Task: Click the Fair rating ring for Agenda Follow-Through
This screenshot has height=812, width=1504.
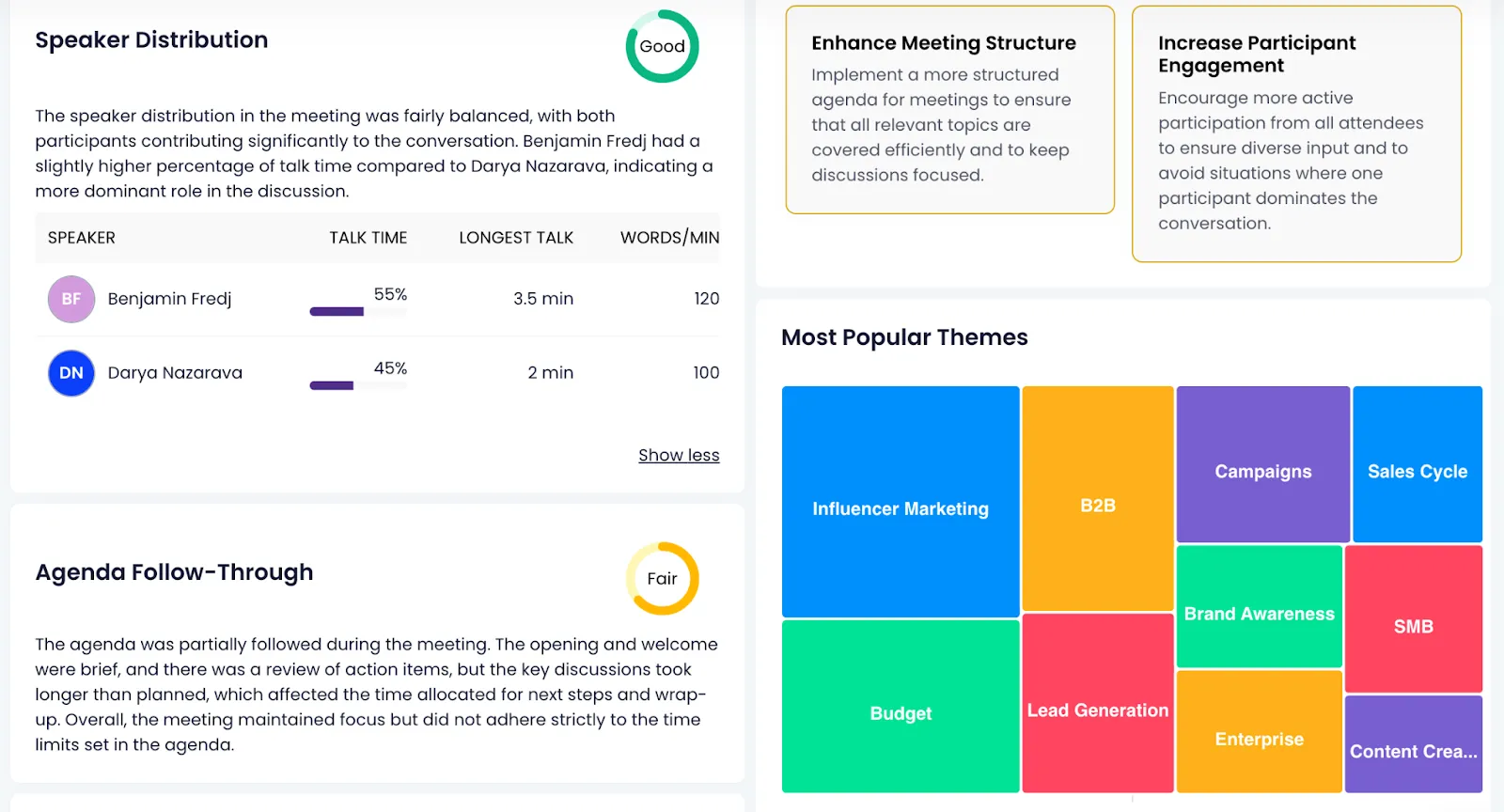Action: point(662,579)
